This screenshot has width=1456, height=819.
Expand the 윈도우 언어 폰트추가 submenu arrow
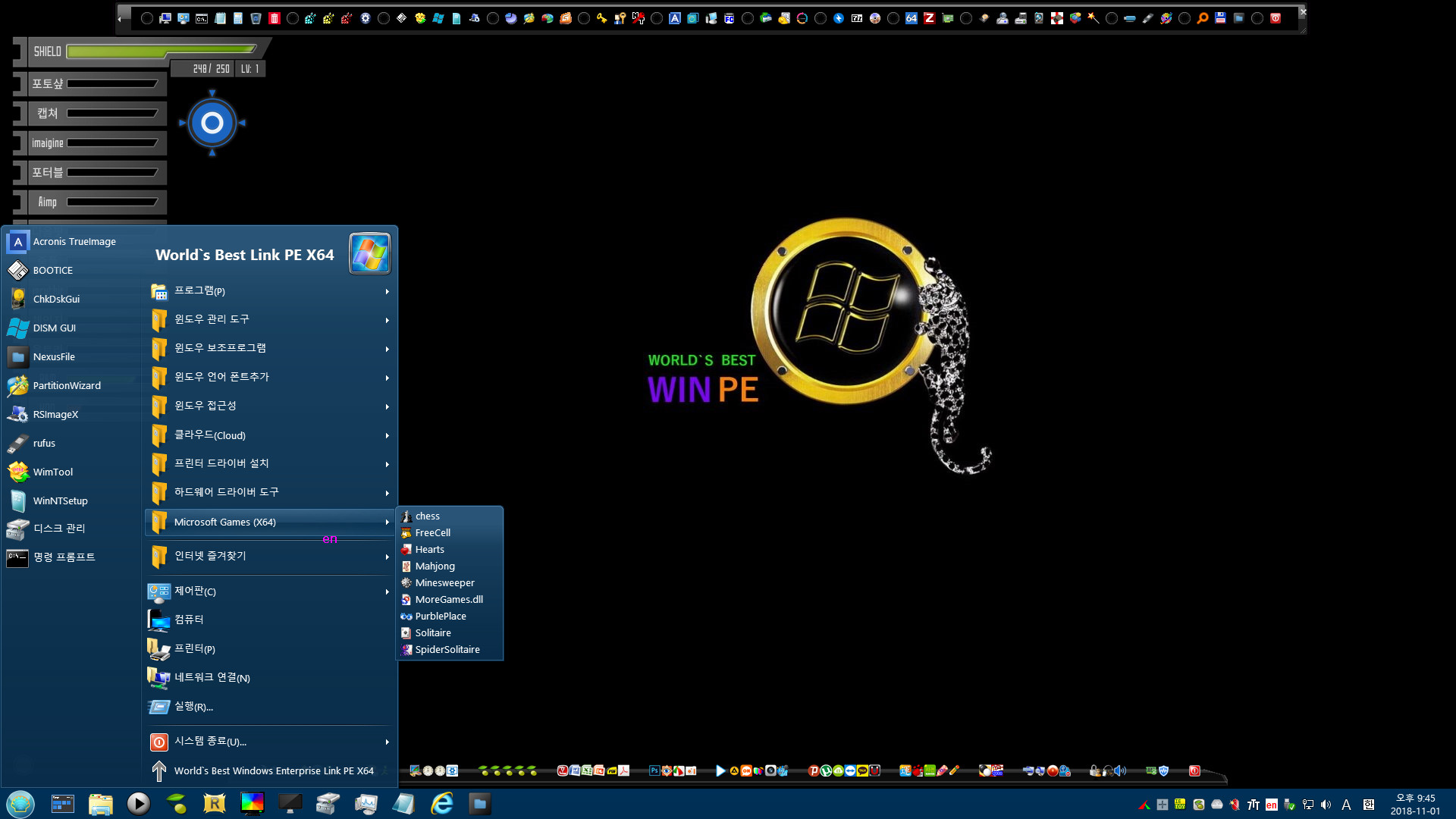coord(387,378)
